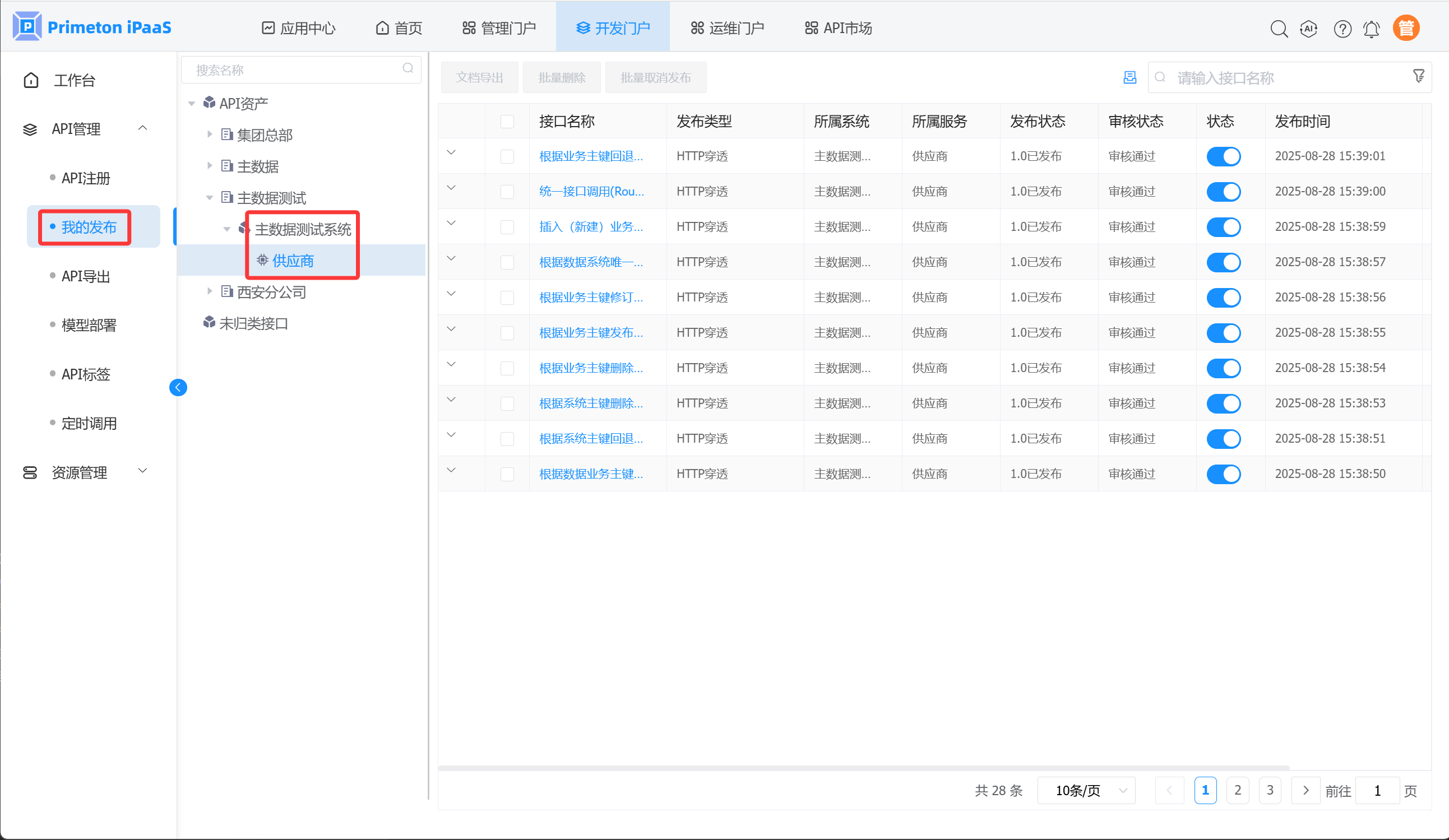Open API注册 in the sidebar
1449x840 pixels.
point(86,178)
